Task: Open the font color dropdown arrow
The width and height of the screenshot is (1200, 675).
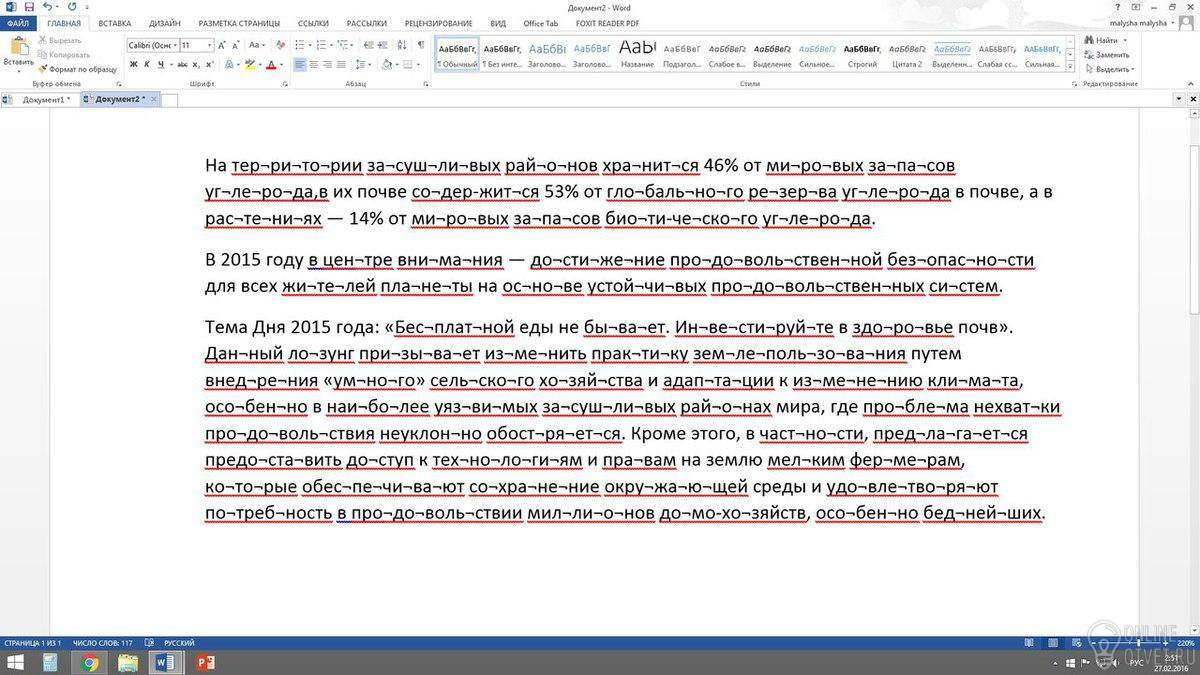Action: click(282, 65)
